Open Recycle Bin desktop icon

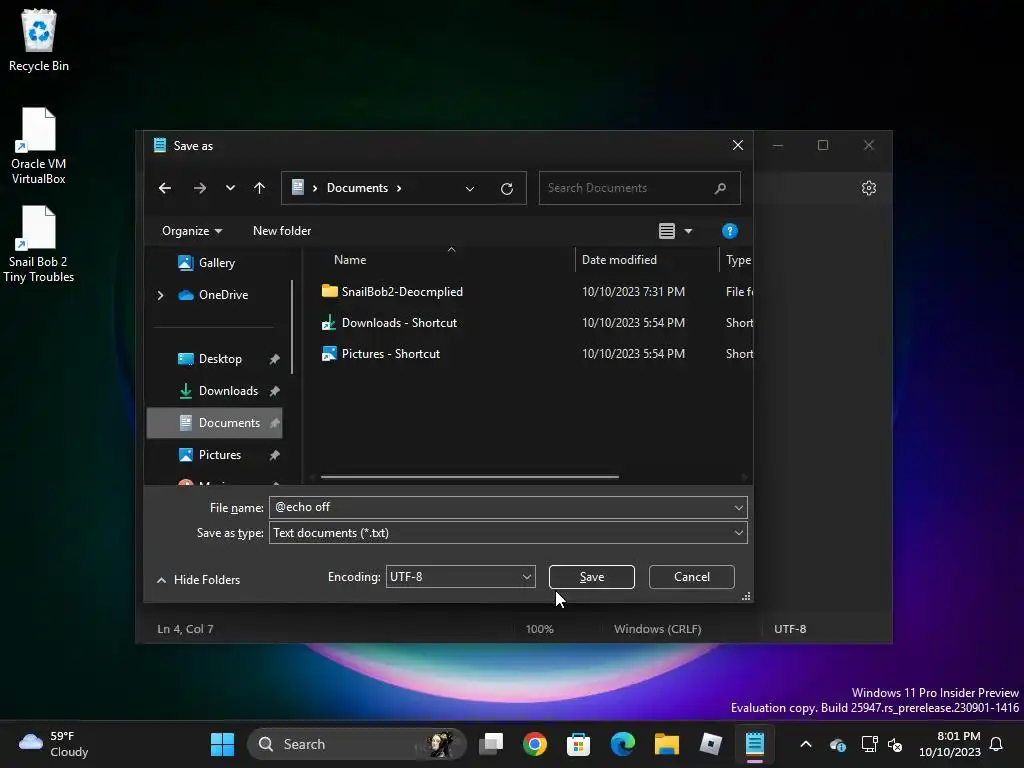click(x=39, y=40)
